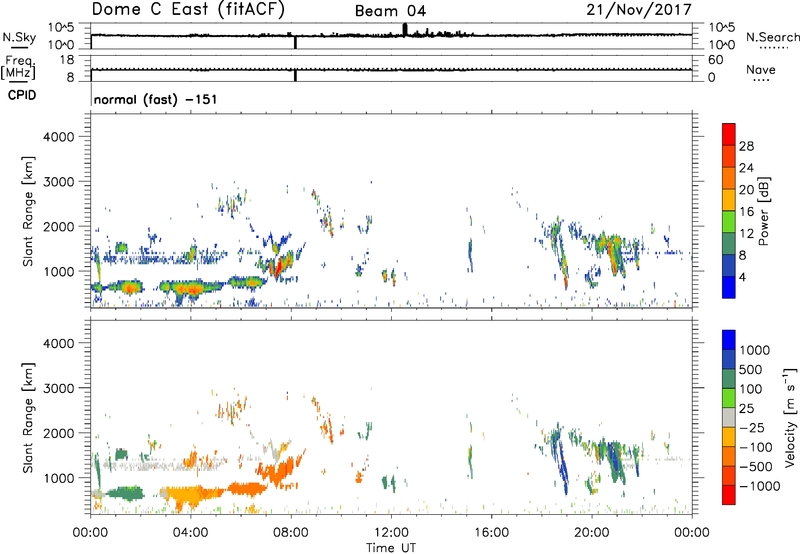
Task: Click the "08:00" time tick label
Action: tap(291, 533)
